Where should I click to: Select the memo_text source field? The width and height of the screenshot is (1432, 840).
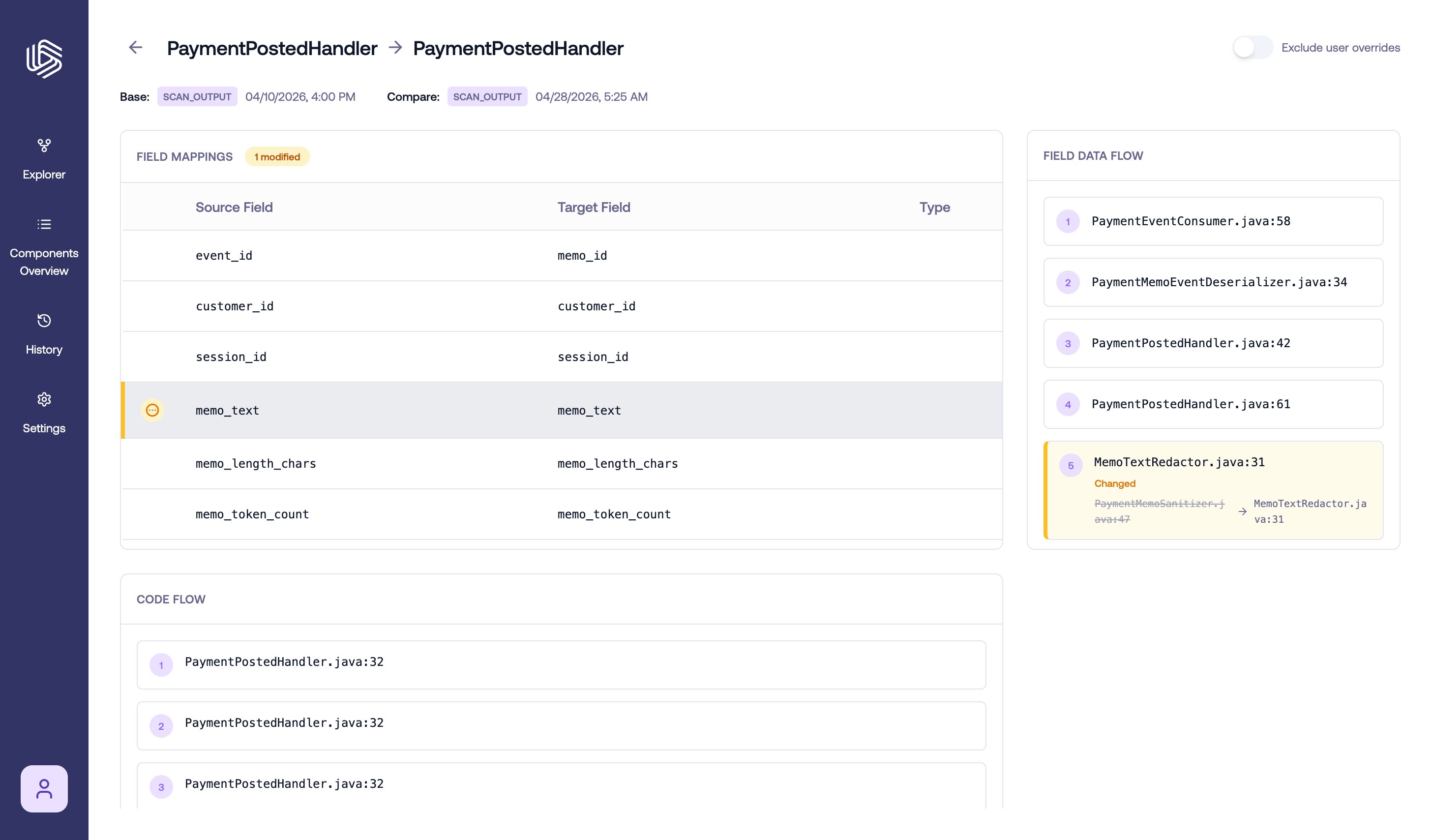click(227, 410)
